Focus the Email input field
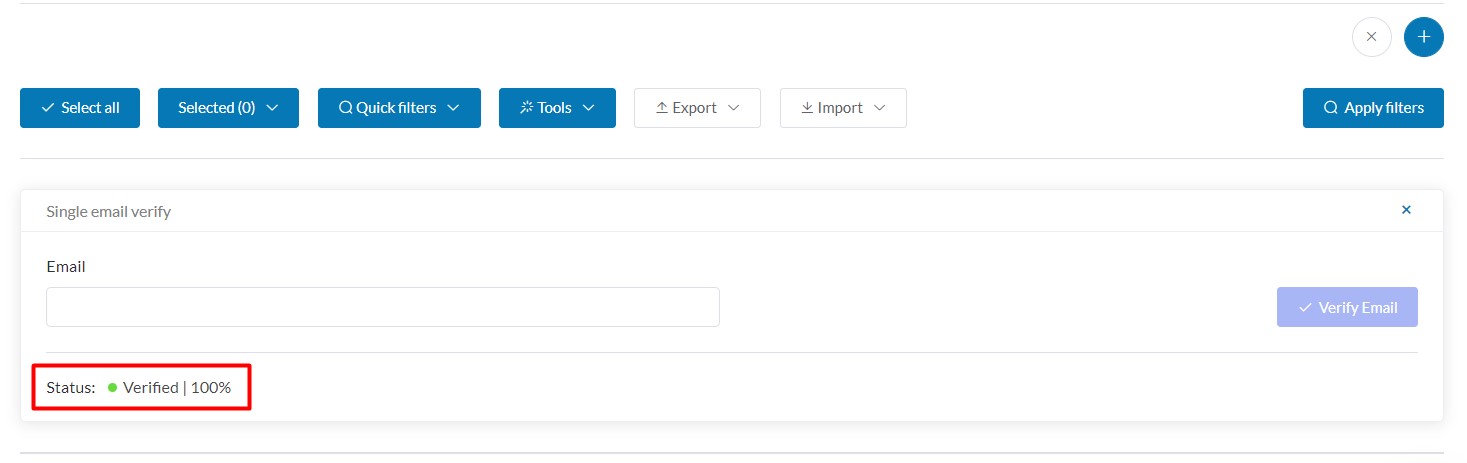The width and height of the screenshot is (1467, 463). (x=383, y=307)
